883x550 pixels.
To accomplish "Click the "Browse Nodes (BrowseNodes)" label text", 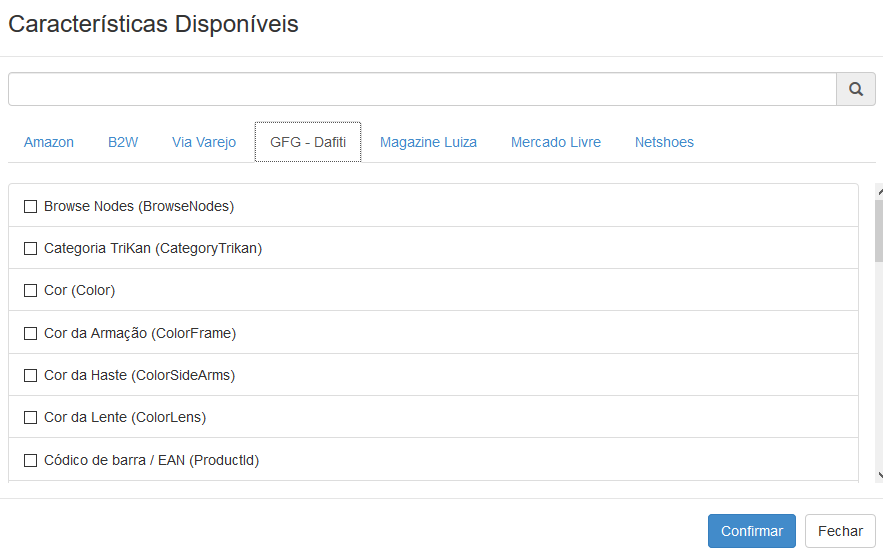I will [139, 207].
